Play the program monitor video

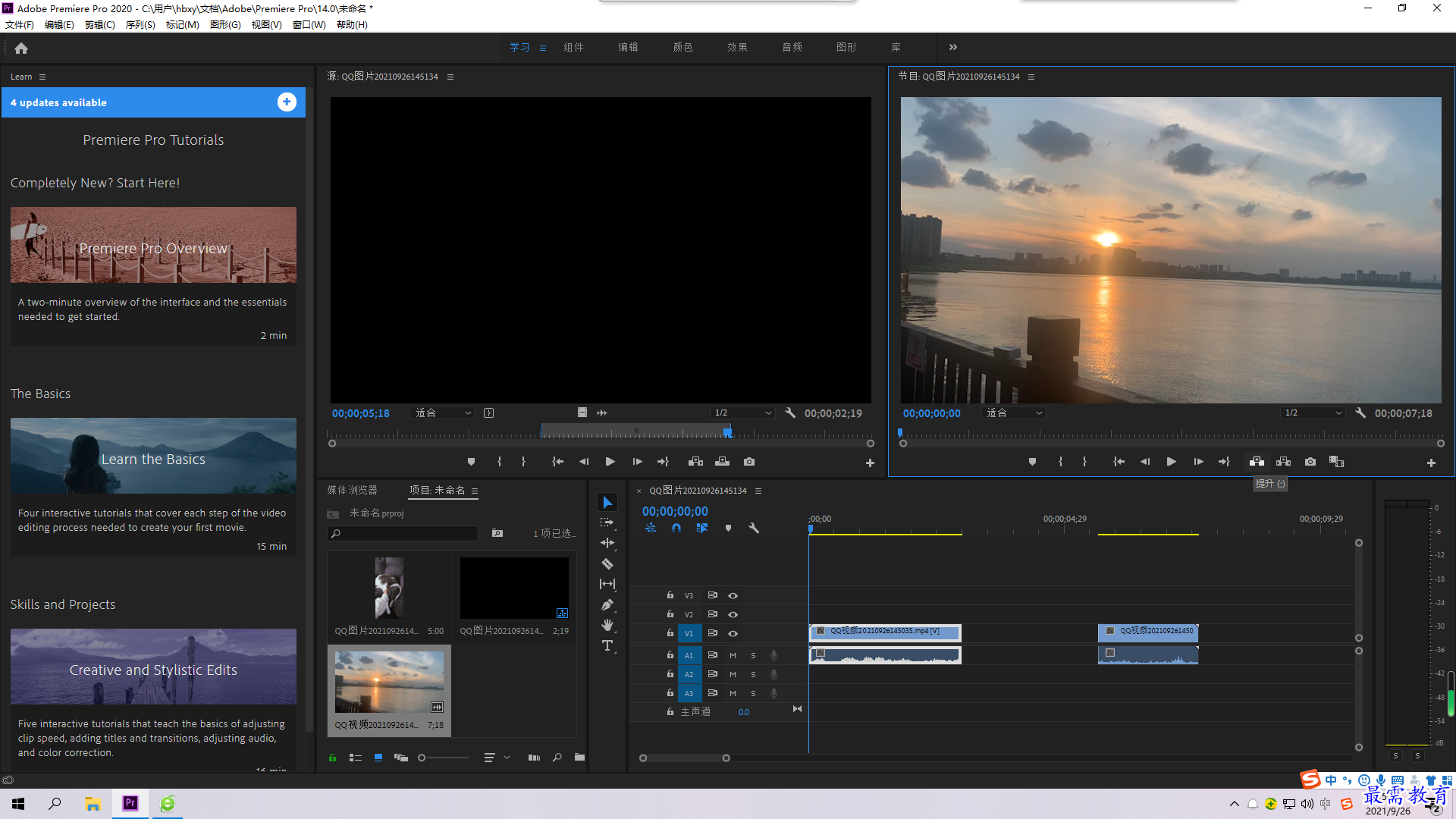coord(1171,462)
